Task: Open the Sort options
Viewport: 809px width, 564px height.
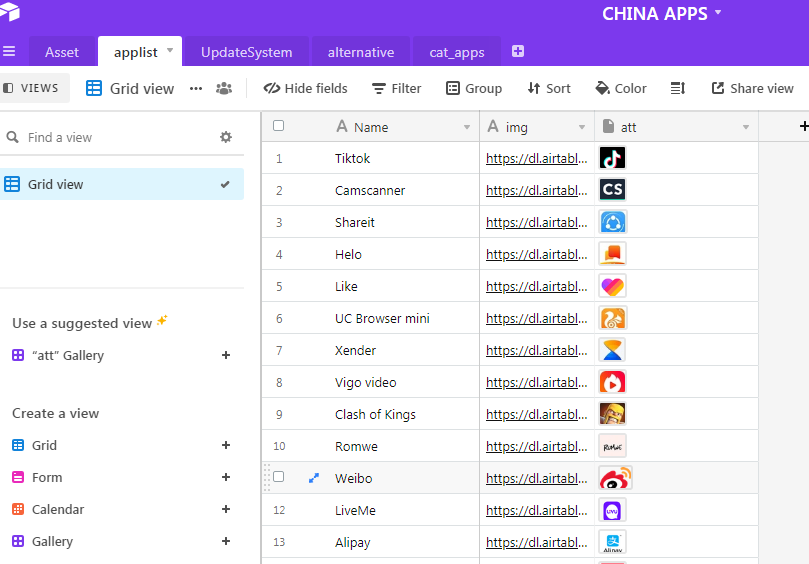Action: click(x=549, y=88)
